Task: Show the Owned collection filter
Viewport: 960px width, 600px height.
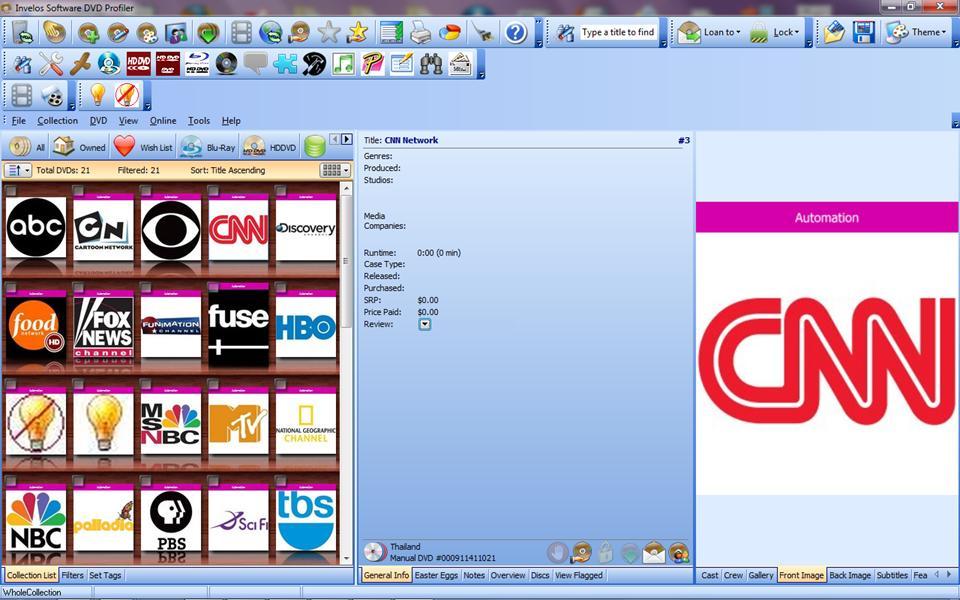Action: point(80,147)
